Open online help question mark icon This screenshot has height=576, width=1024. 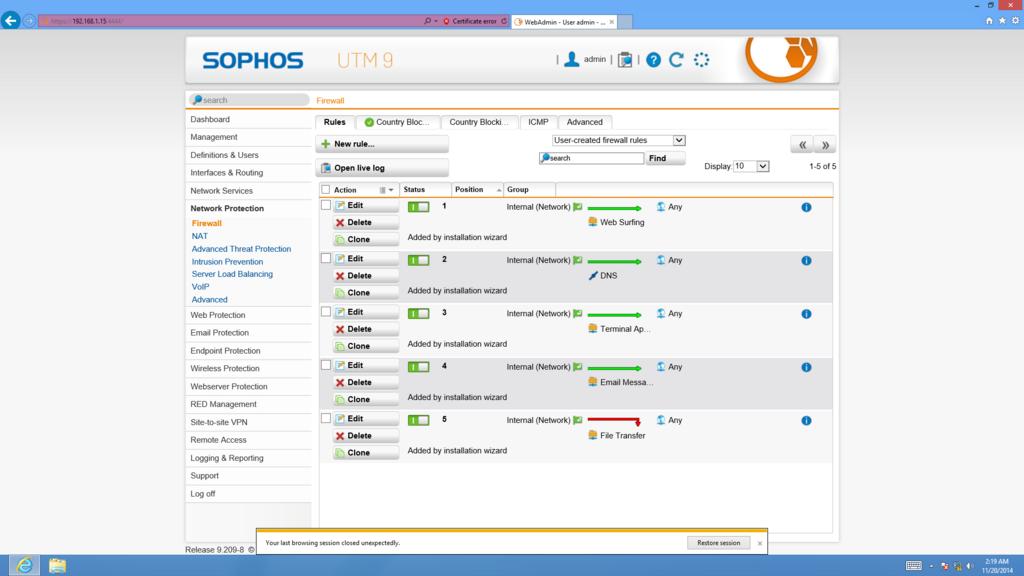[x=653, y=60]
